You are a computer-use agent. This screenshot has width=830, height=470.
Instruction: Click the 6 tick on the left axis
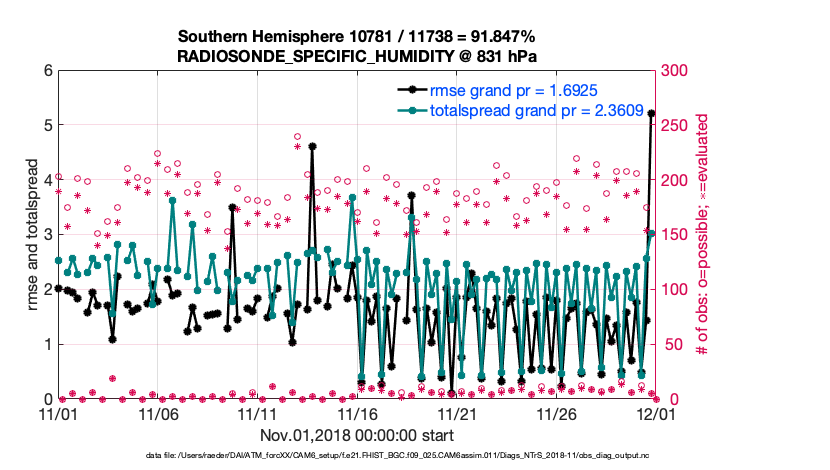pos(46,71)
